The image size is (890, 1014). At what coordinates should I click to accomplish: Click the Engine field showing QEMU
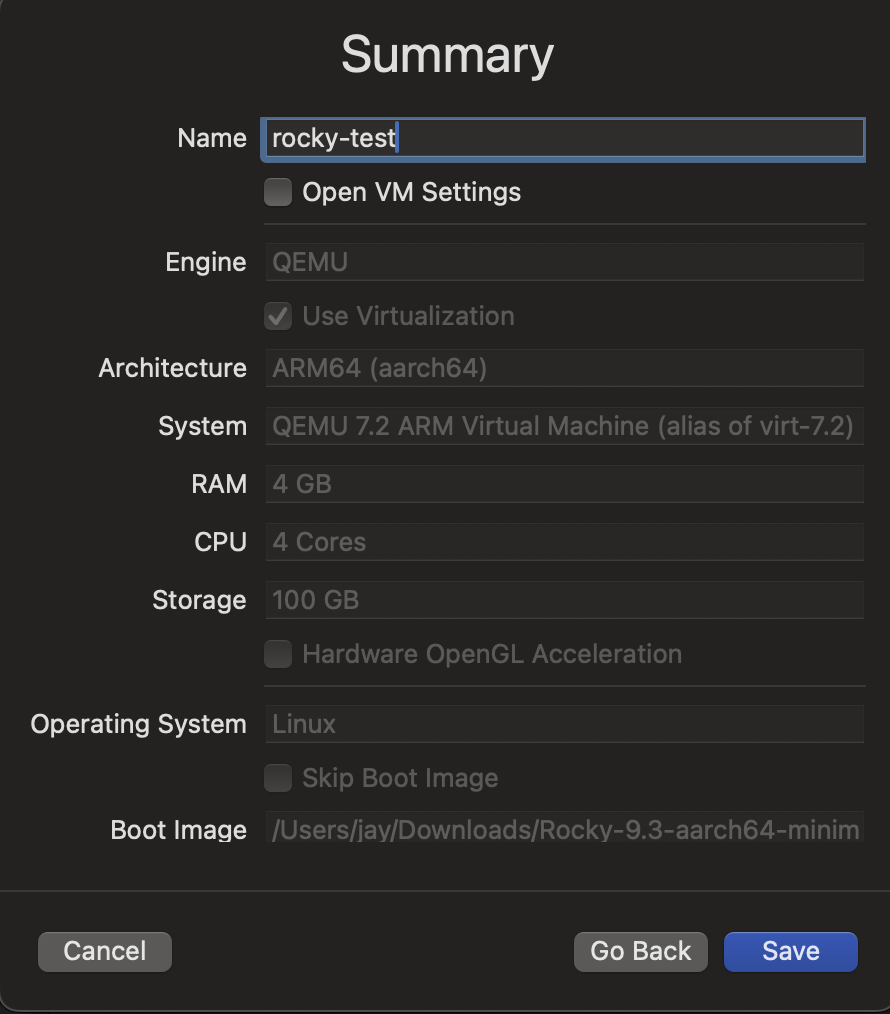(563, 263)
